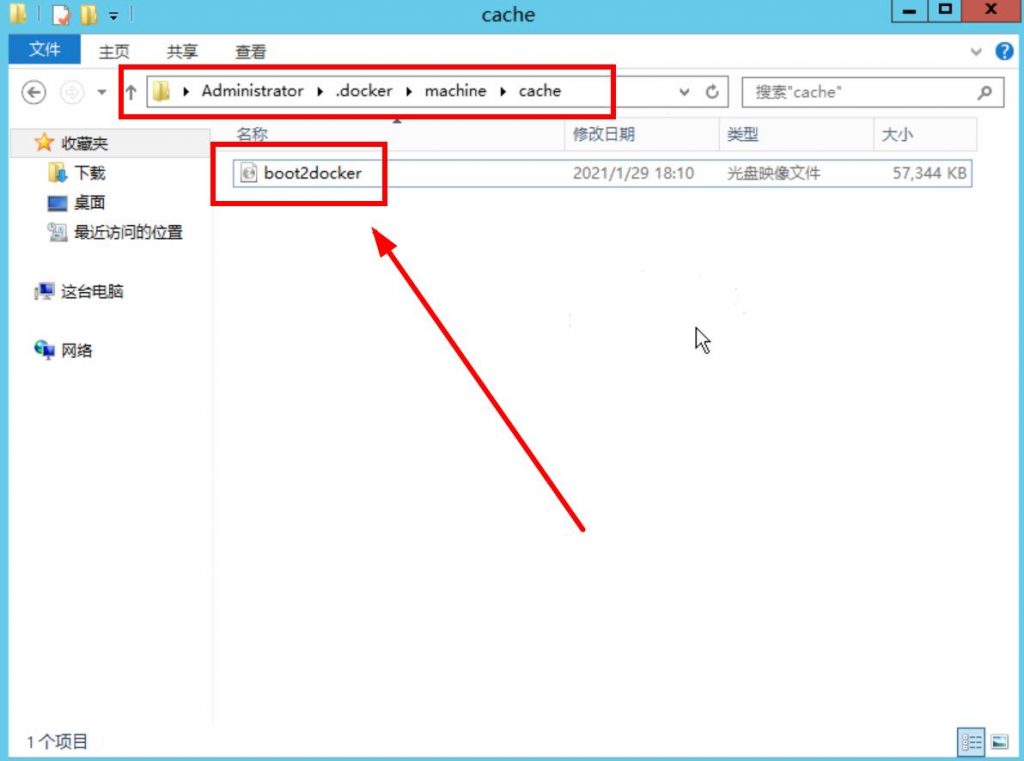Open the address bar history dropdown

click(x=683, y=91)
